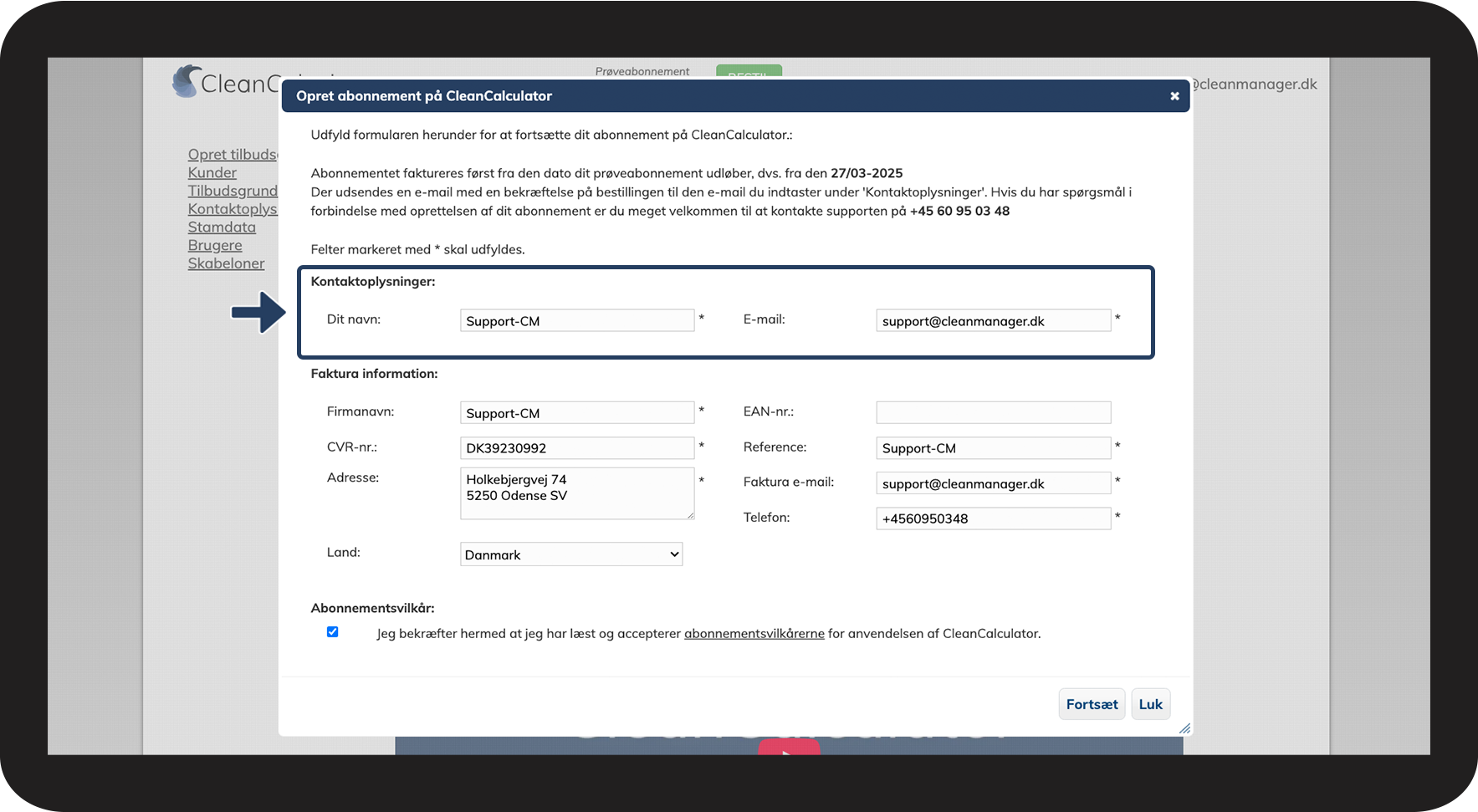1478x812 pixels.
Task: Click the CVR-nr.: field label
Action: 352,447
